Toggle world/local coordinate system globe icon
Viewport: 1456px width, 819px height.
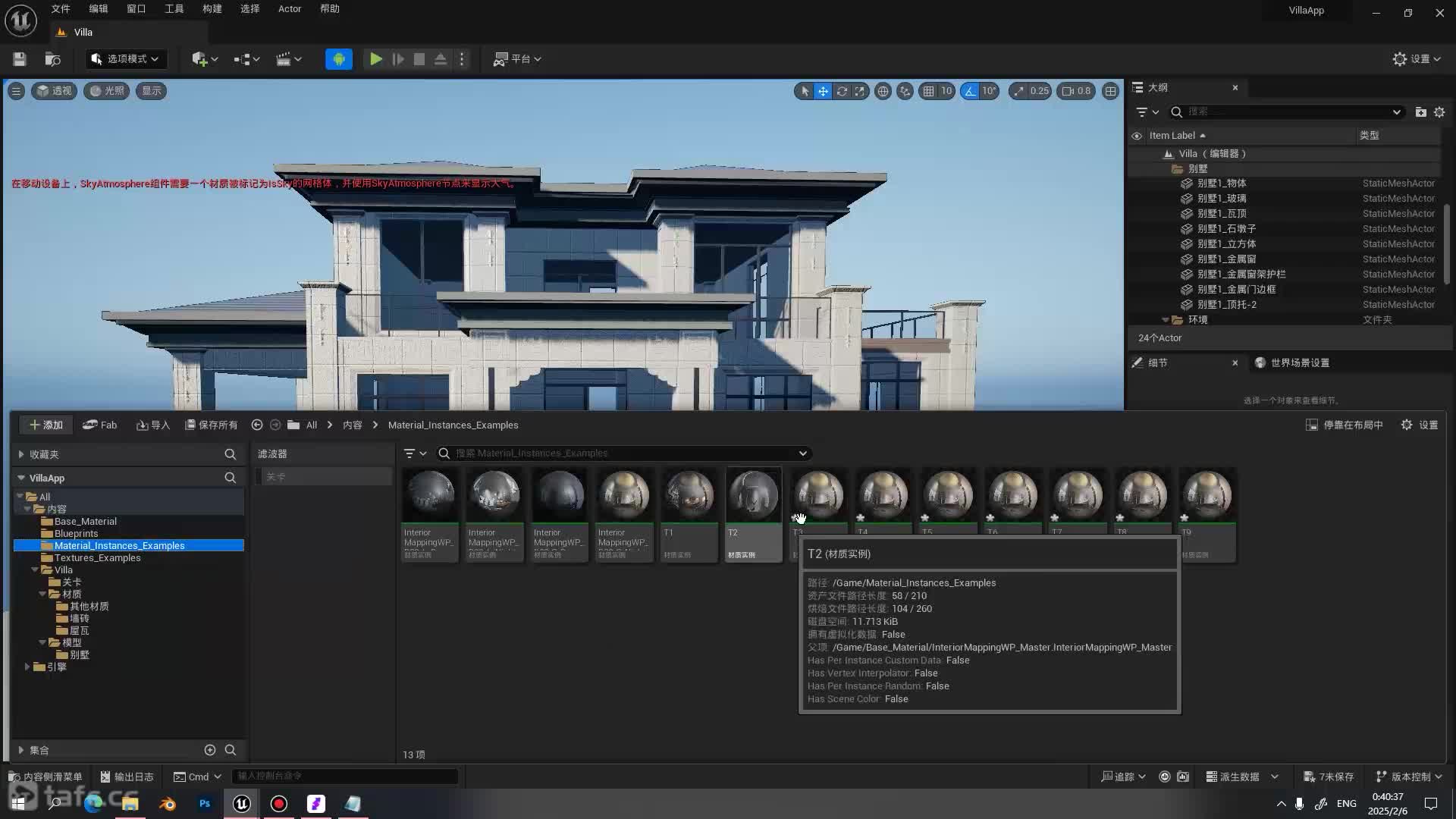pos(883,91)
